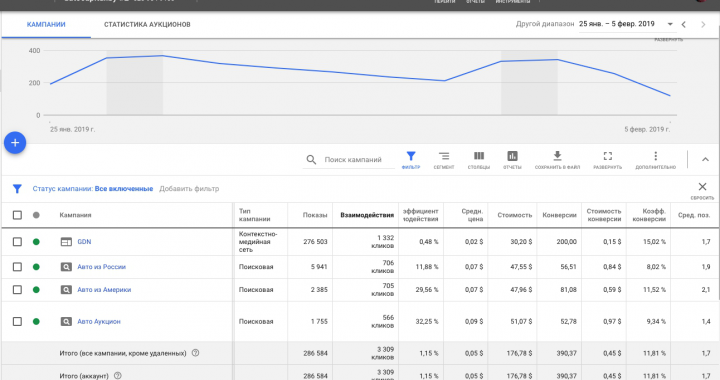Image resolution: width=720 pixels, height=380 pixels.
Task: Click the Развернуть fullscreen icon
Action: tap(608, 160)
